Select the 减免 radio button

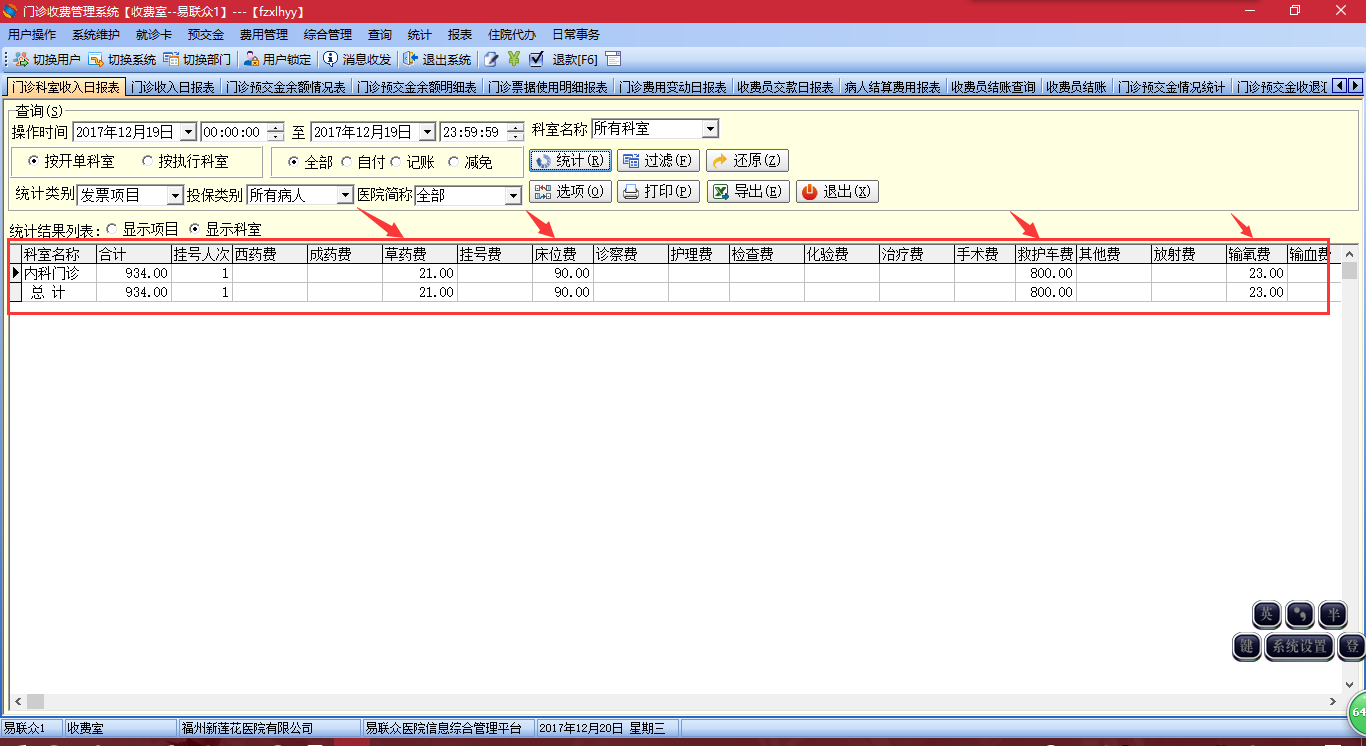point(454,161)
